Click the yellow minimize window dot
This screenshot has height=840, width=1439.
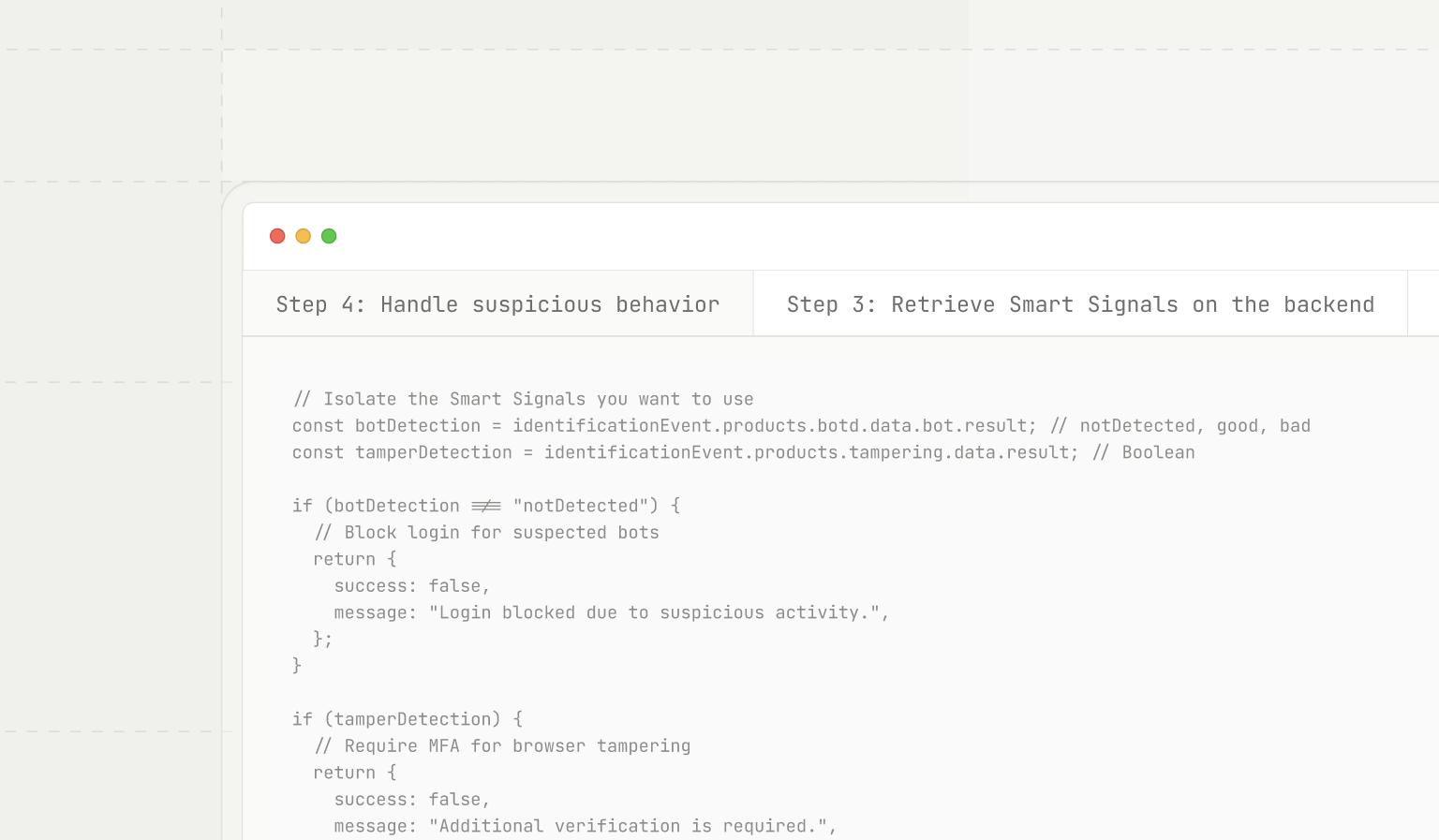(303, 236)
